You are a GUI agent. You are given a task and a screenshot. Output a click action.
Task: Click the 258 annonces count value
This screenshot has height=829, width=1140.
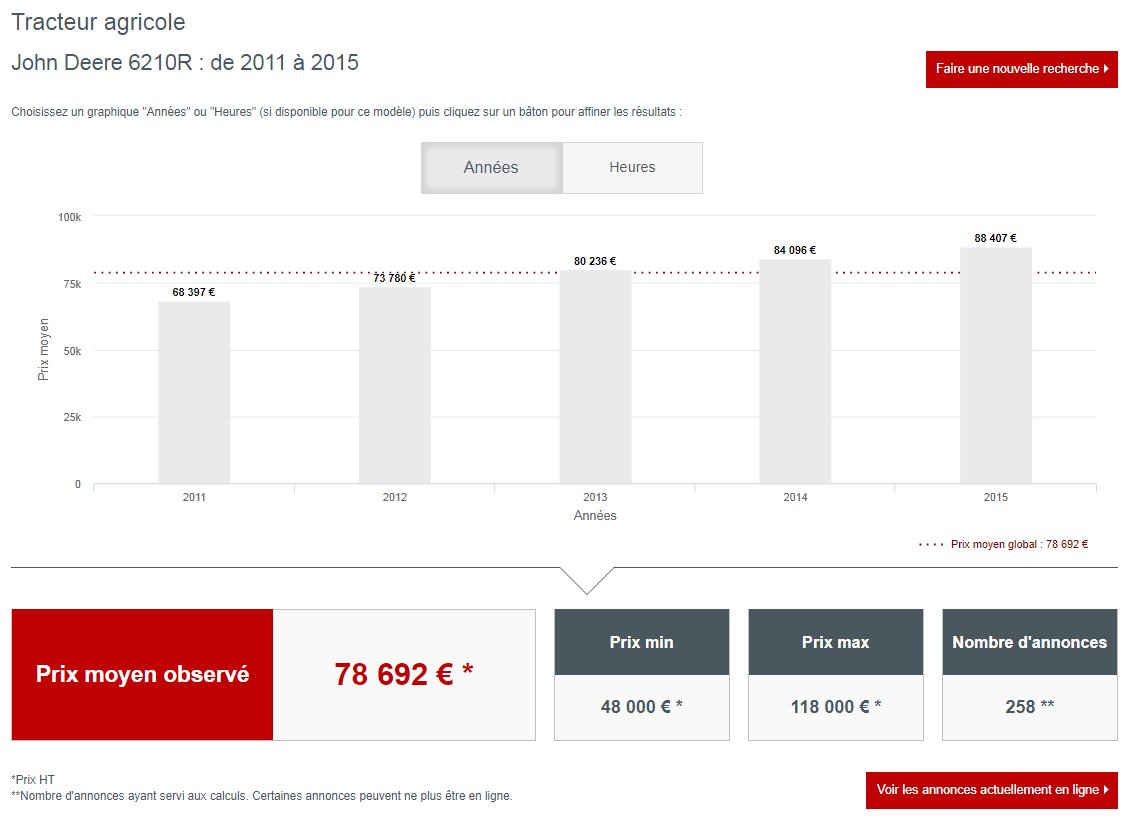[x=1028, y=706]
